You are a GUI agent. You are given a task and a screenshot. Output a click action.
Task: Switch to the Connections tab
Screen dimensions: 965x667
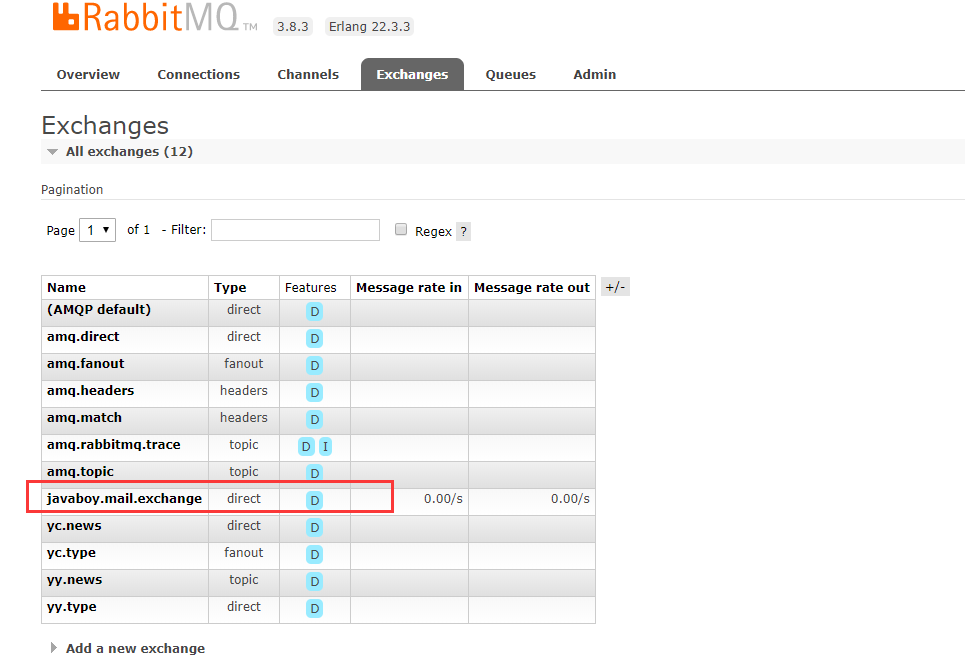point(198,74)
